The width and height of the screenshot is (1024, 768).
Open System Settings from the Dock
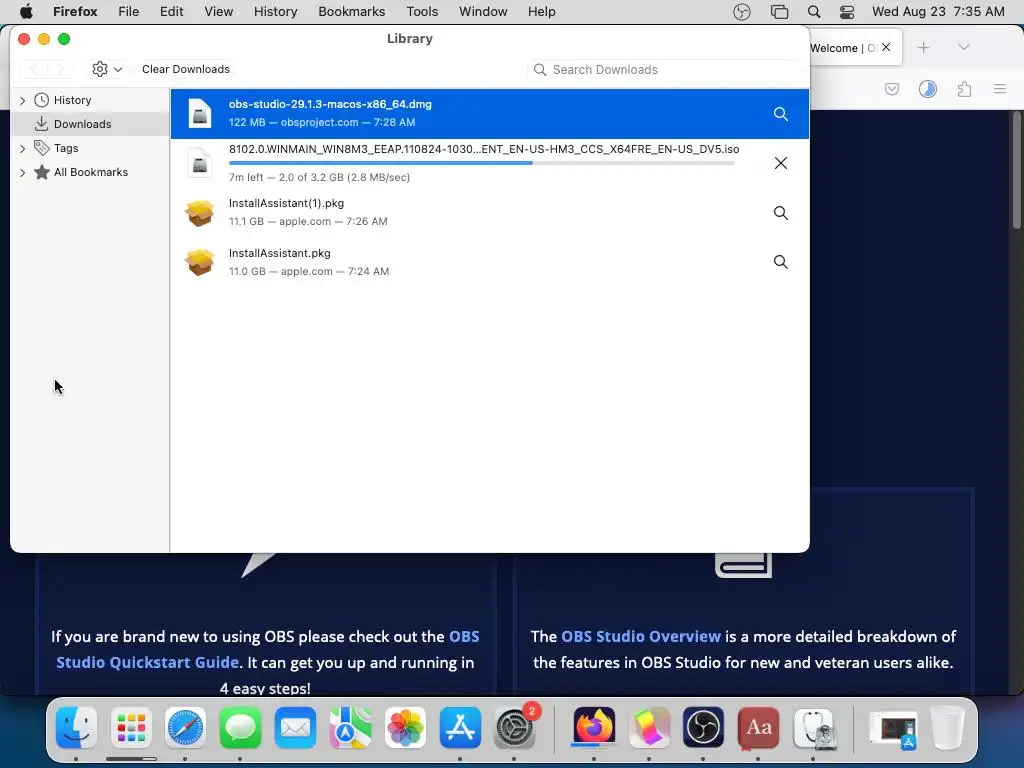pos(515,728)
